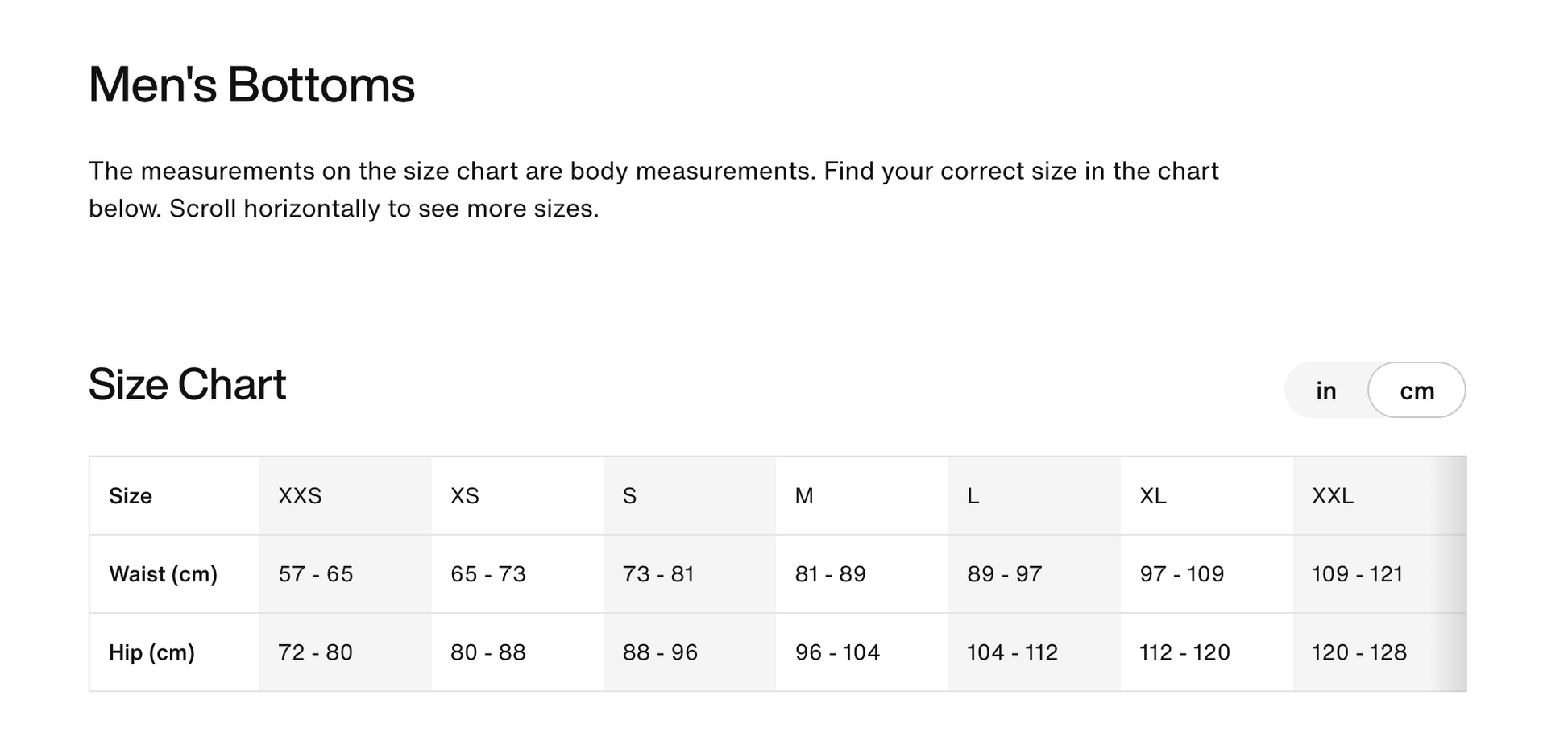Select the L size column header
Screen dimensions: 1568x753
coord(973,496)
